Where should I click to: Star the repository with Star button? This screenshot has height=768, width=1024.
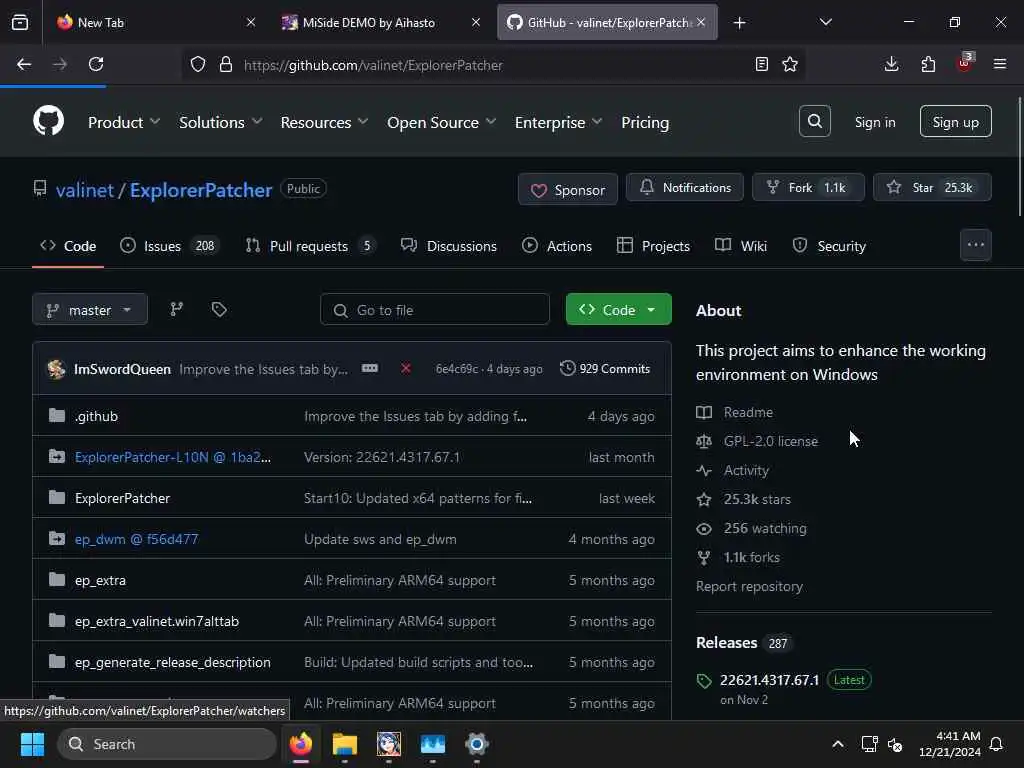tap(932, 187)
